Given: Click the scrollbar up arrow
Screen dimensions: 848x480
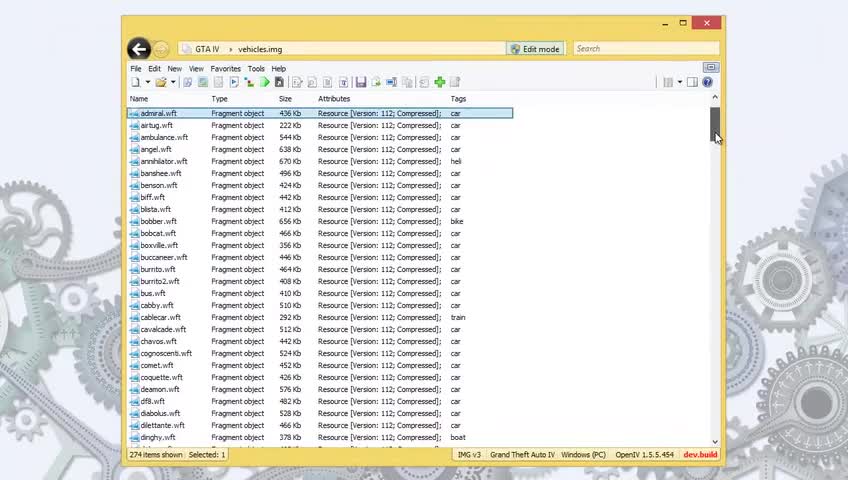Looking at the screenshot, I should click(x=715, y=97).
